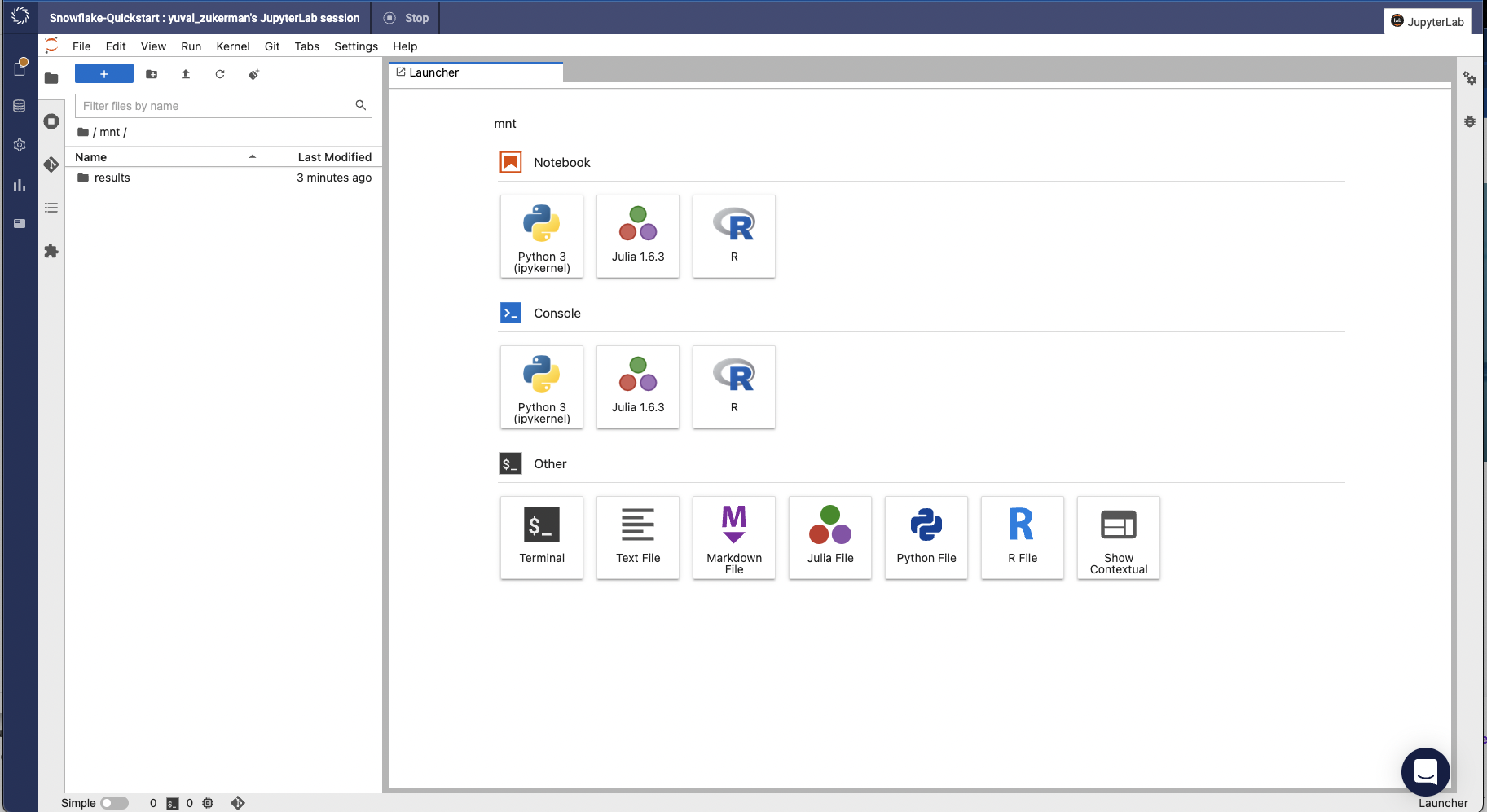Image resolution: width=1487 pixels, height=812 pixels.
Task: Click the new folder icon
Action: click(152, 74)
